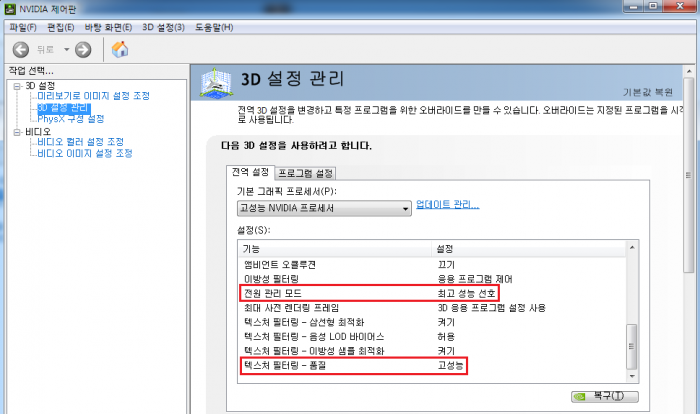Select the 전원 관리 모드 row
Screen dimensions: 700x414
tap(432, 293)
